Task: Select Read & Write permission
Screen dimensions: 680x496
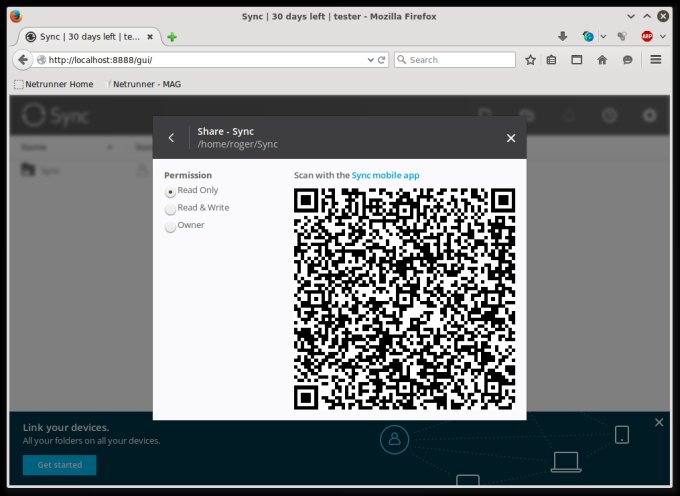Action: pos(170,209)
